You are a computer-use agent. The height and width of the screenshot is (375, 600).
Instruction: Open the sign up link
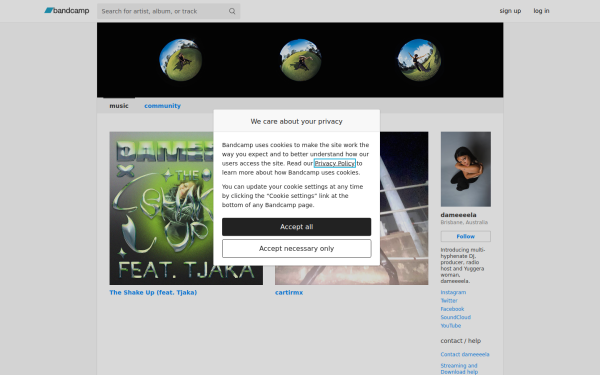coord(510,11)
